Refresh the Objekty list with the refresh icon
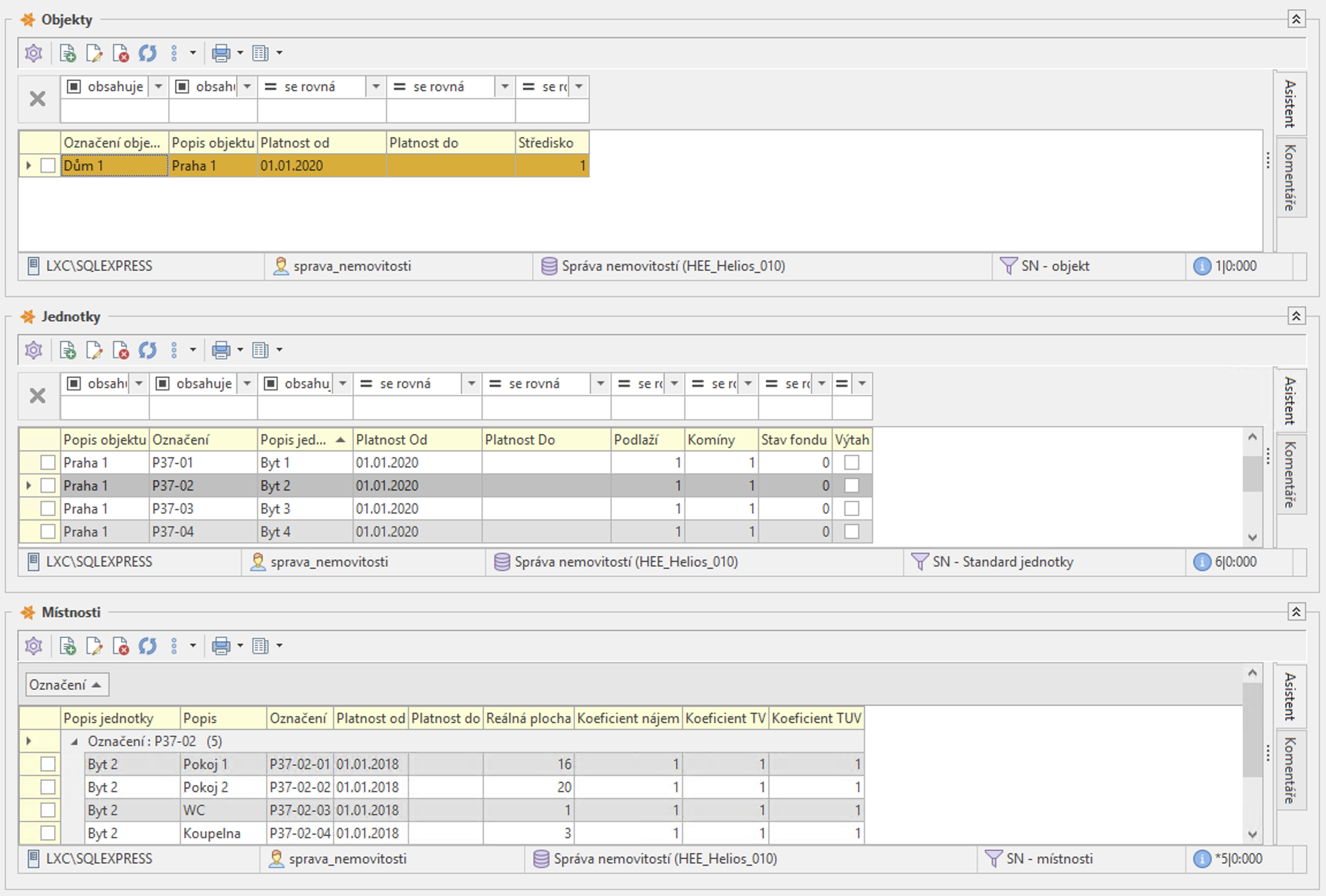This screenshot has height=896, width=1326. (x=147, y=53)
